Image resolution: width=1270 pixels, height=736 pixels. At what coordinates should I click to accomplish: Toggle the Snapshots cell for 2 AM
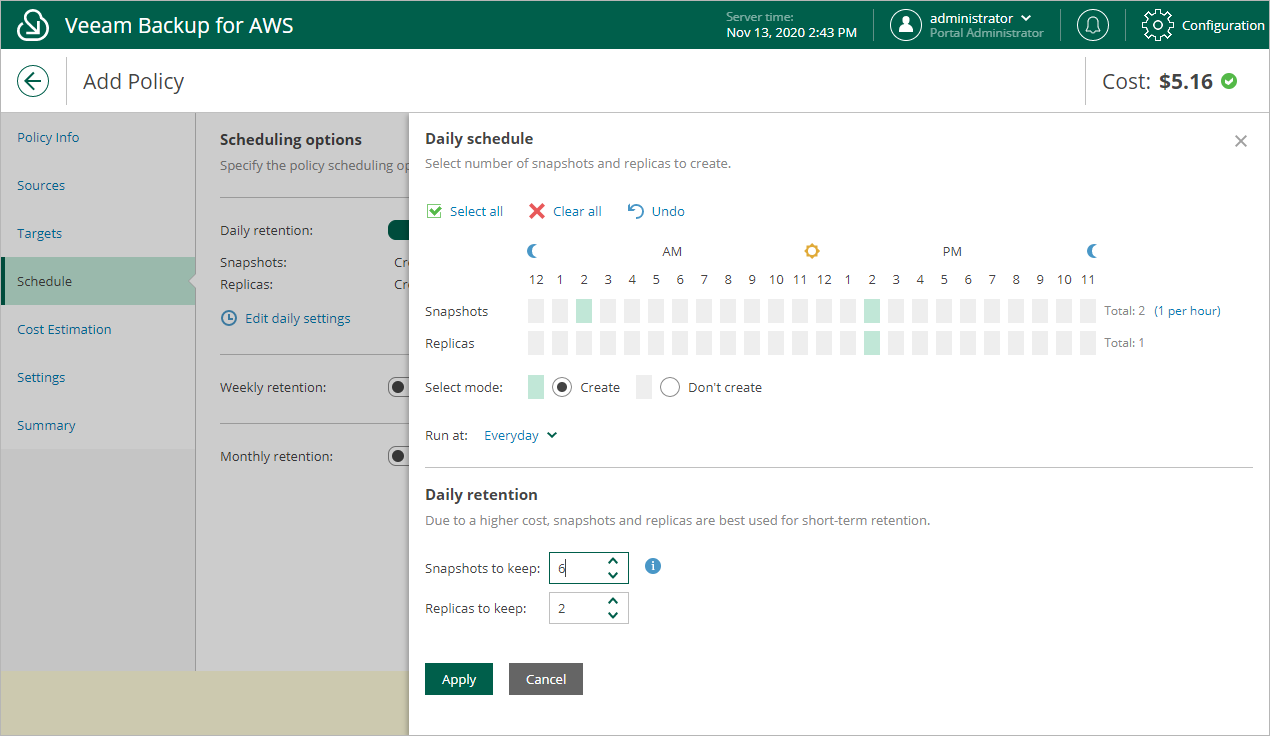click(x=584, y=311)
